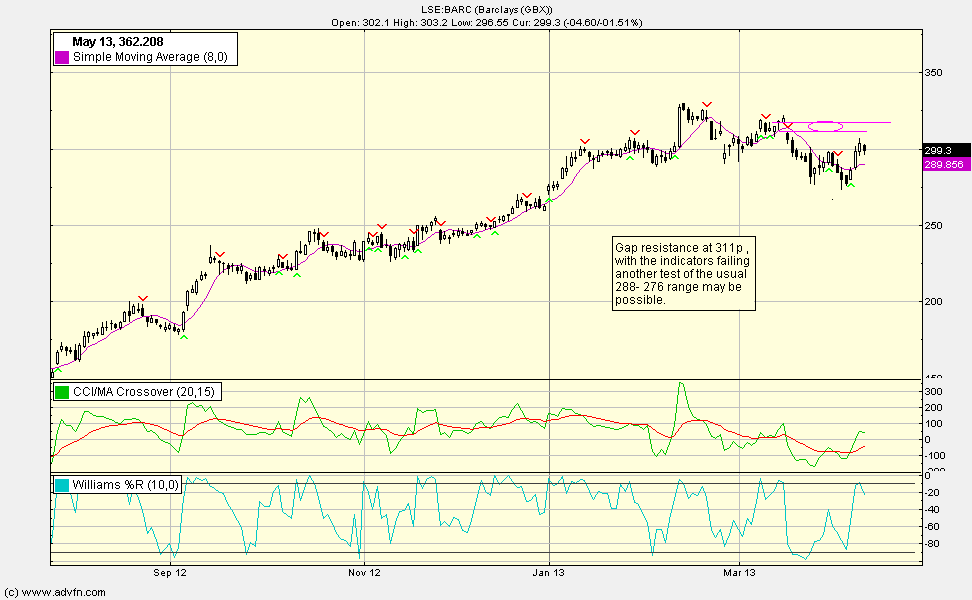Click the magenta Simple Moving Average legend swatch
The image size is (972, 600).
click(x=62, y=58)
